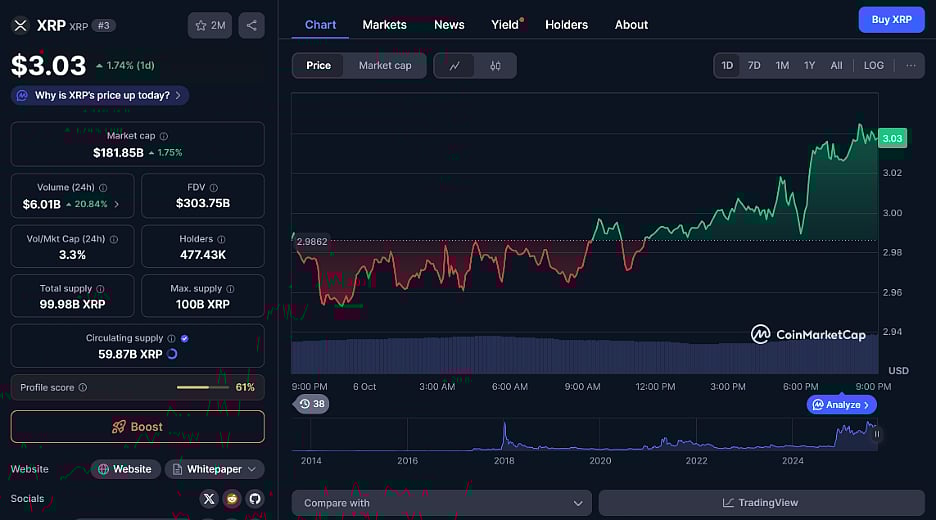Click the XRP logo icon

[20, 26]
